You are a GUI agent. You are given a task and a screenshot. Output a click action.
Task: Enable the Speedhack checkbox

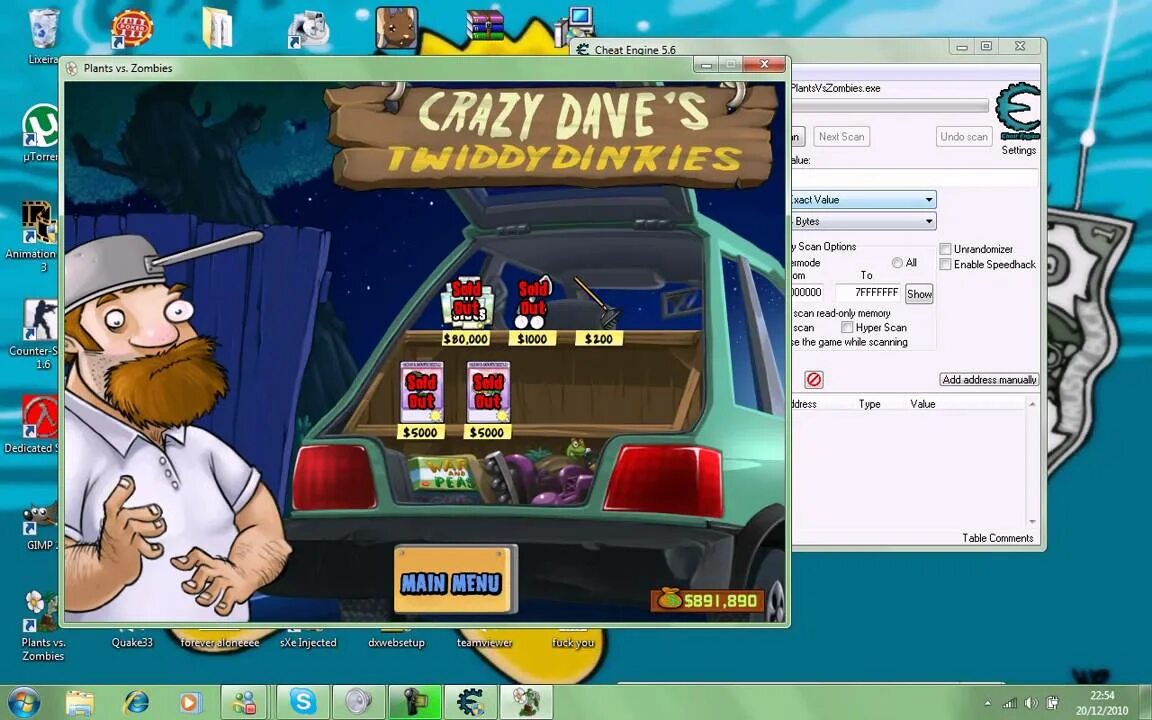click(x=946, y=264)
